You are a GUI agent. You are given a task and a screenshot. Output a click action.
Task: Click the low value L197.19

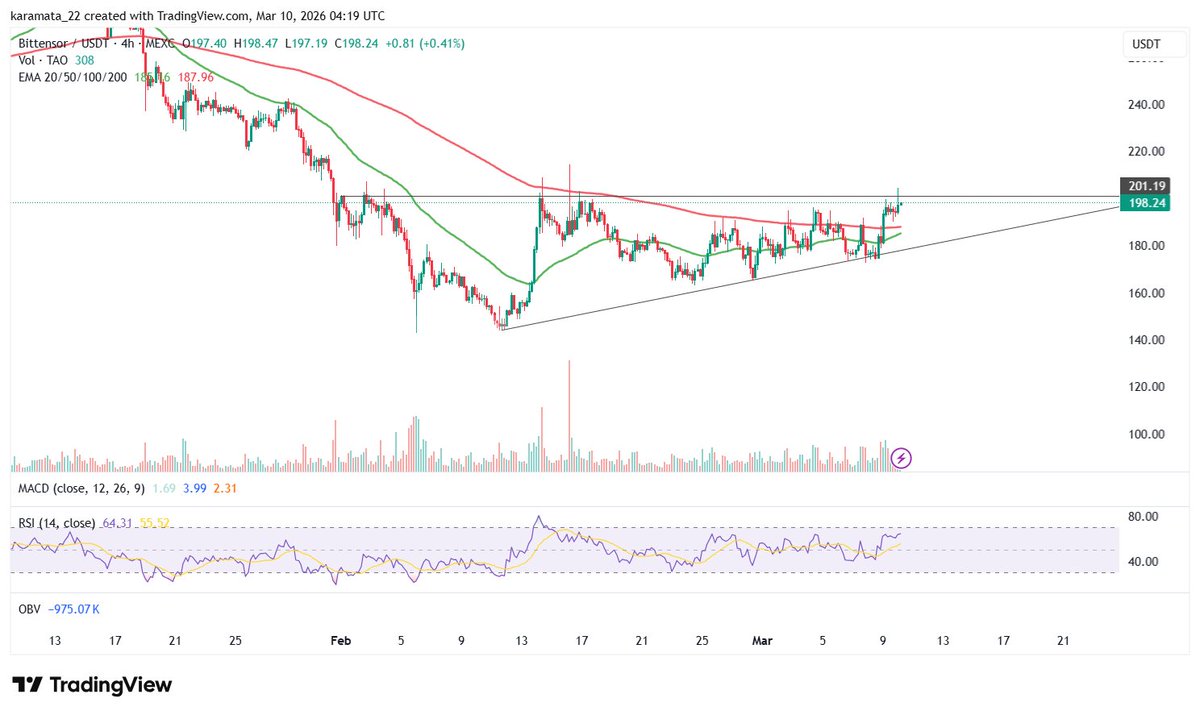(x=306, y=43)
